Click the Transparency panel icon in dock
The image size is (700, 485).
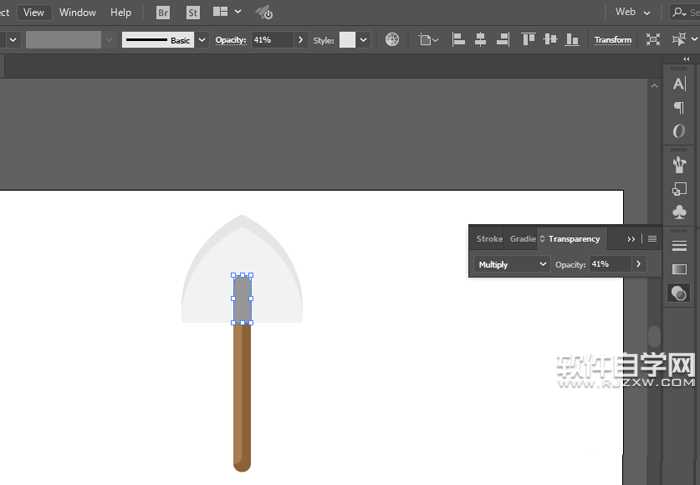pyautogui.click(x=679, y=293)
